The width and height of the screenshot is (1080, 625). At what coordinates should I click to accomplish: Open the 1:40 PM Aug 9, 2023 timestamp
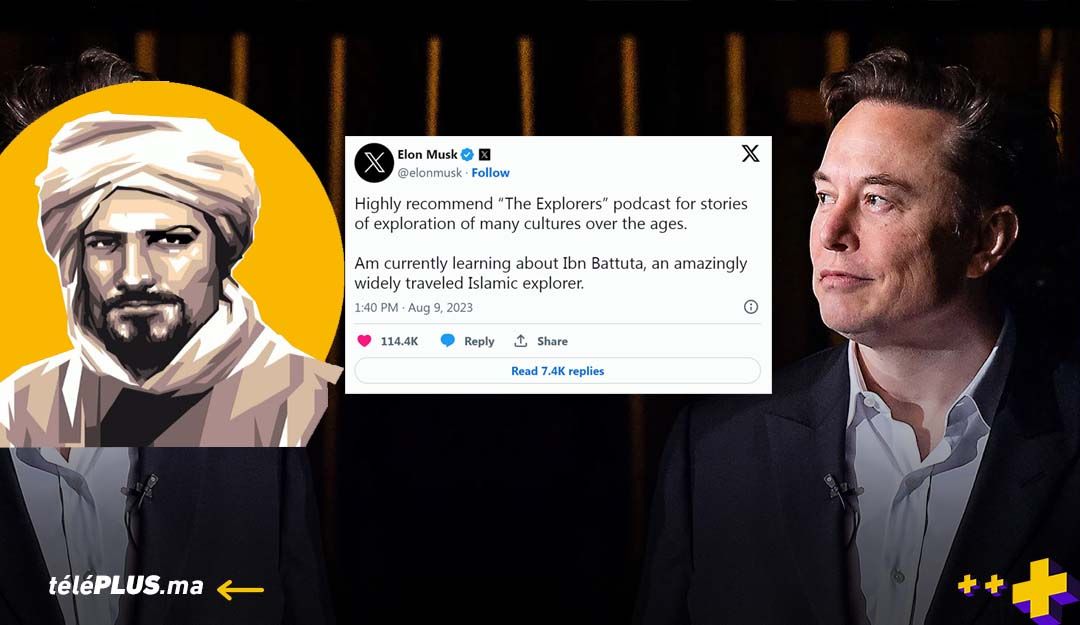click(x=413, y=307)
